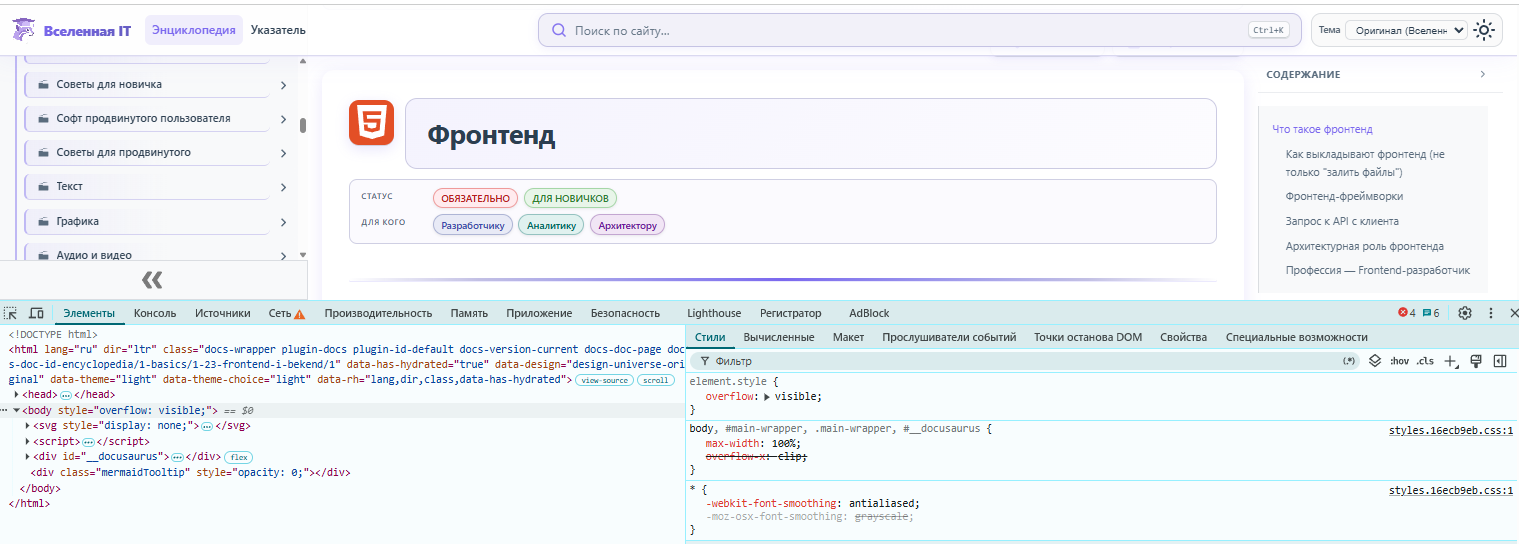Toggle the computed styles sidebar icon
Viewport: 1519px width, 544px height.
(x=1500, y=361)
